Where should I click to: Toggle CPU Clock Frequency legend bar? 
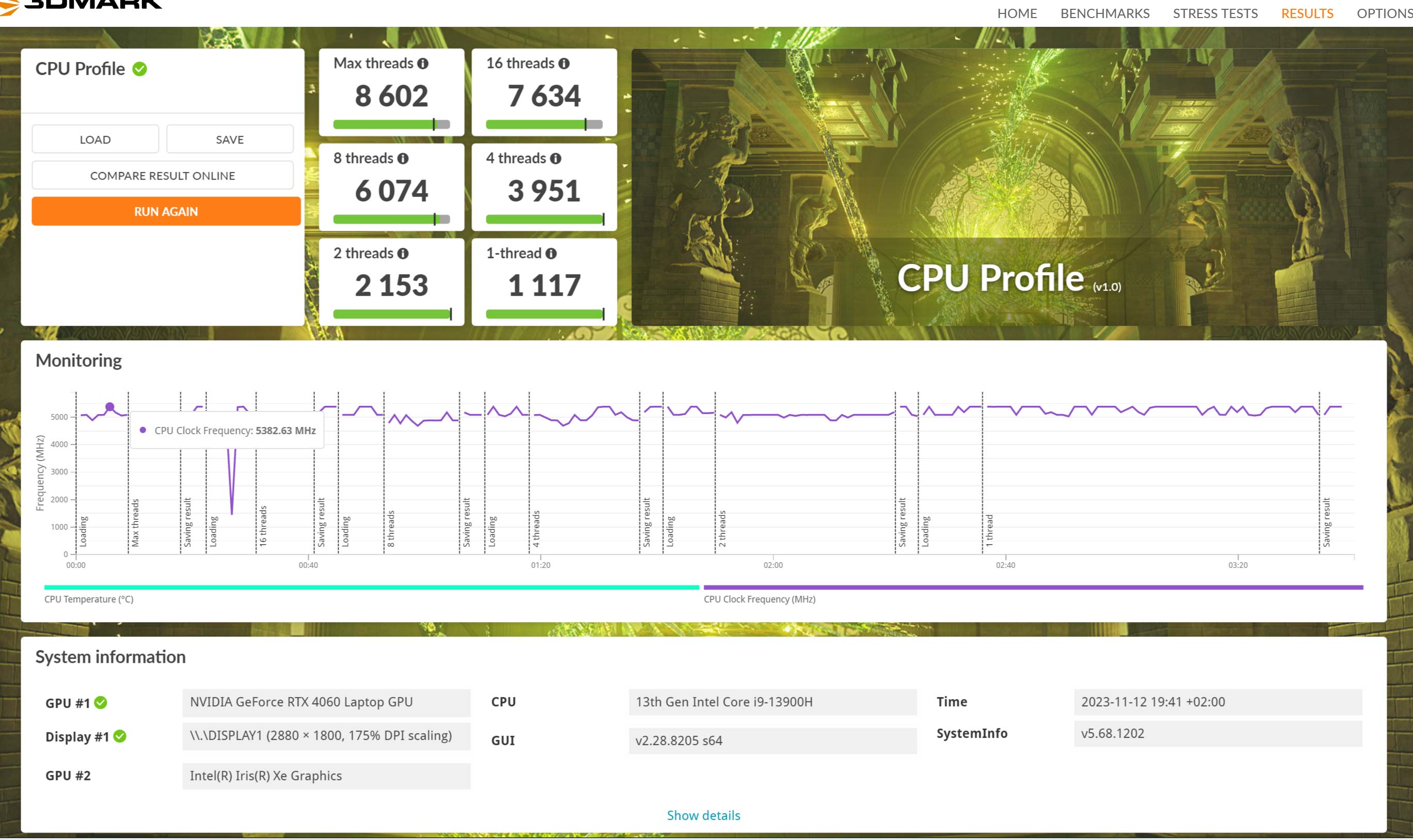1033,587
